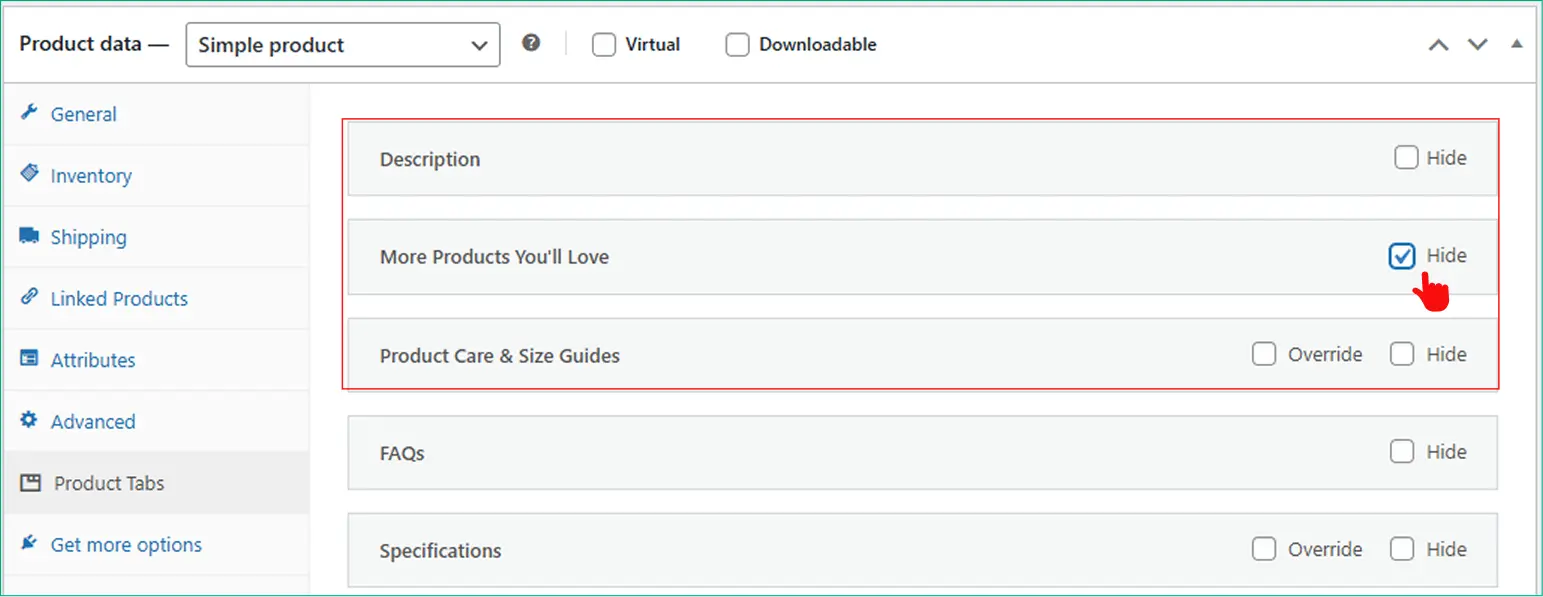Select the General tab wrench icon
This screenshot has height=597, width=1543.
(x=31, y=114)
